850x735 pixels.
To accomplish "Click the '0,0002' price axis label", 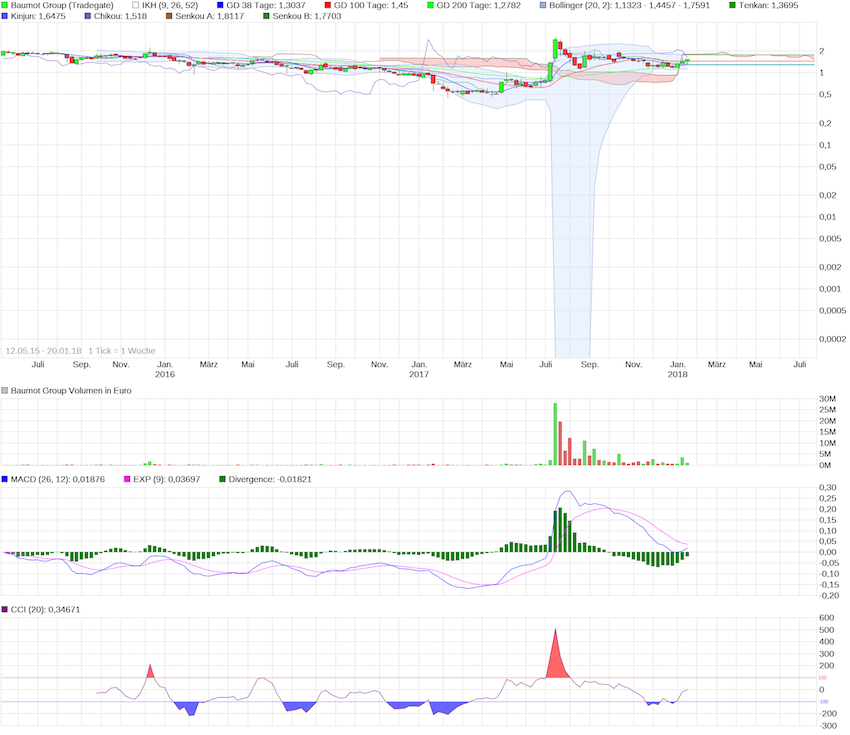I will 832,339.
